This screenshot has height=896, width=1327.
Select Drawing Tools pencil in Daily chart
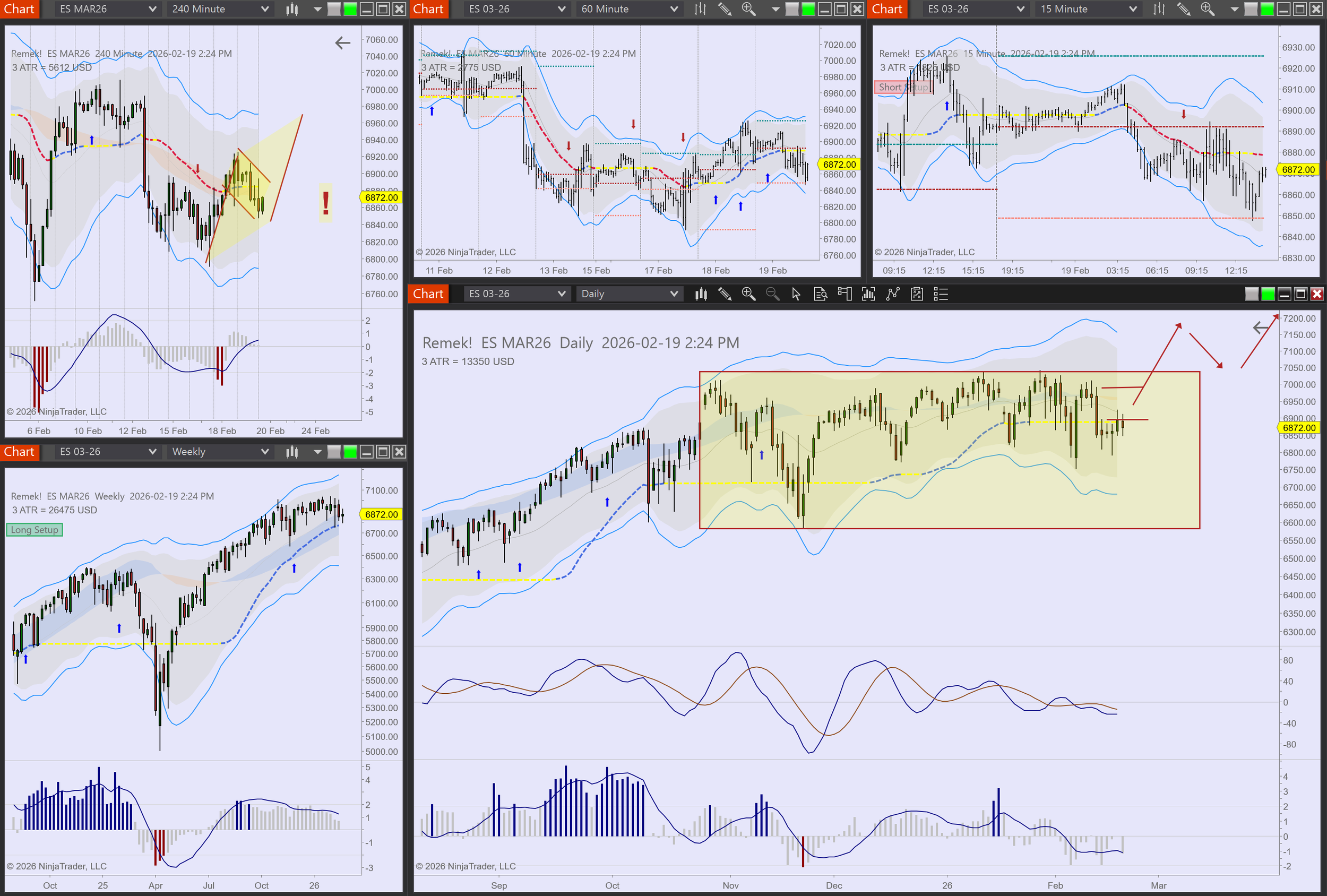point(725,294)
